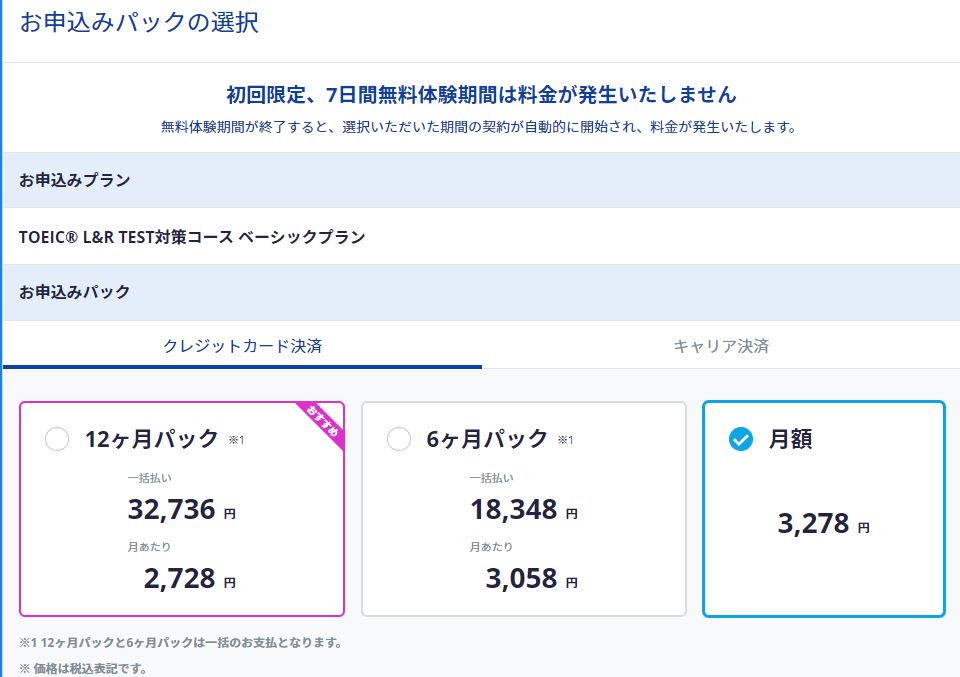This screenshot has height=677, width=960.
Task: Click the checked 月額 radio button
Action: click(x=741, y=439)
